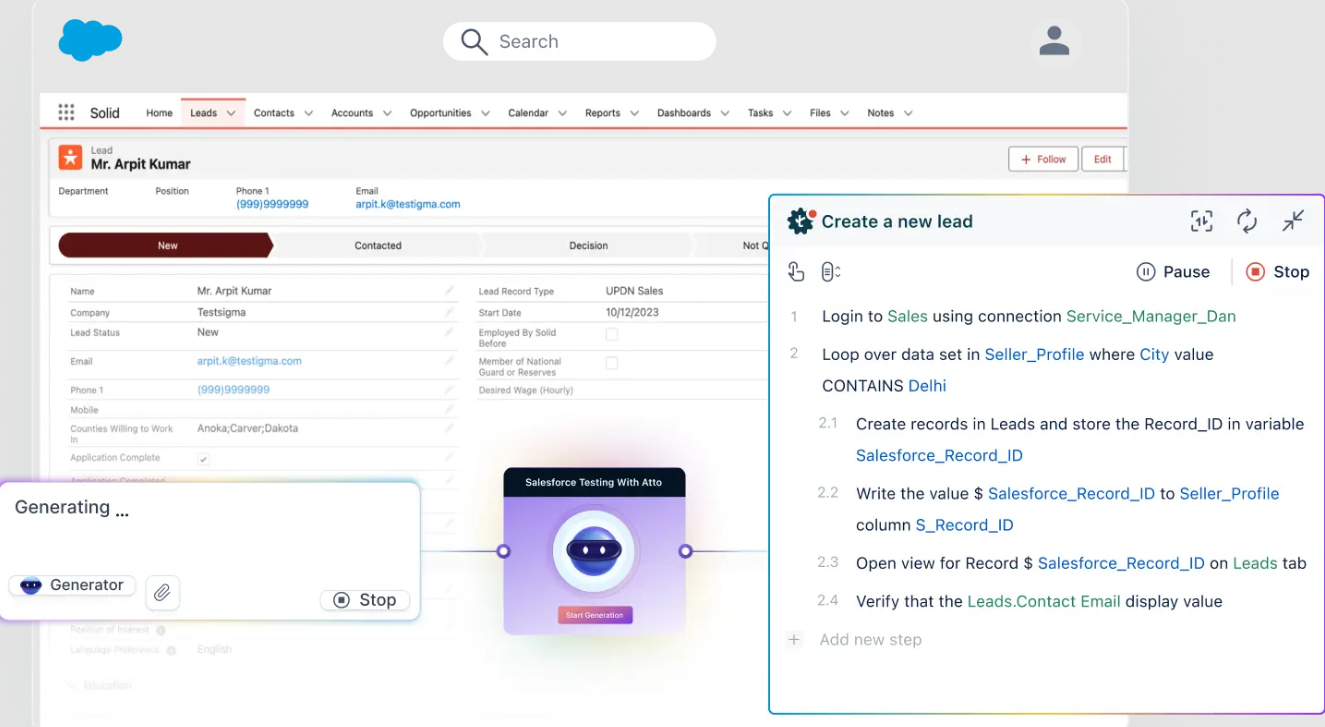Click the Atto robot avatar
This screenshot has width=1325, height=727.
594,551
